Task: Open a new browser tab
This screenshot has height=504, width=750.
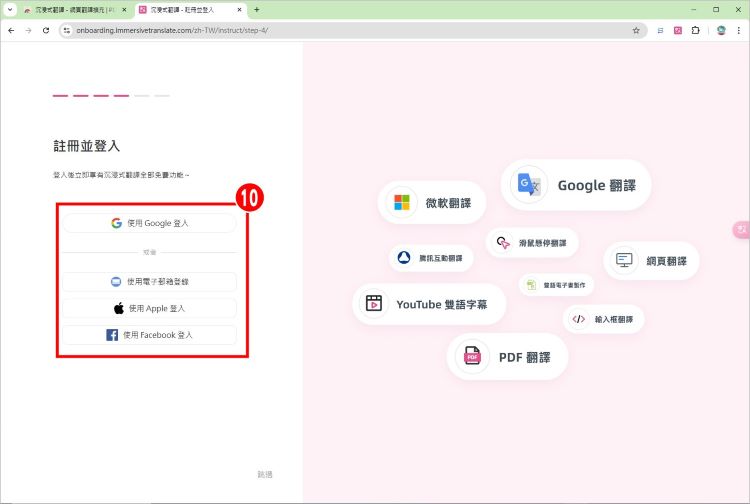Action: 257,10
